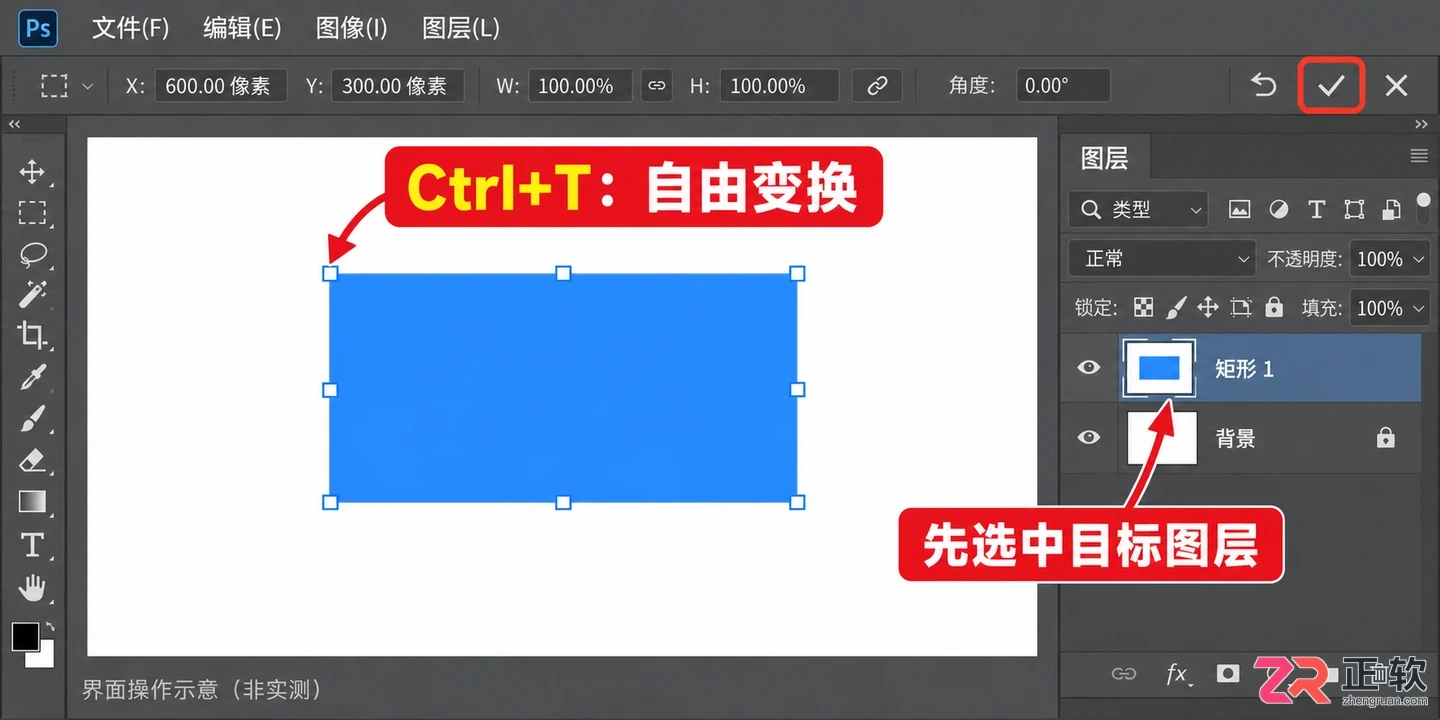Click the 角度 angle input field
Viewport: 1440px width, 720px height.
coord(1064,86)
